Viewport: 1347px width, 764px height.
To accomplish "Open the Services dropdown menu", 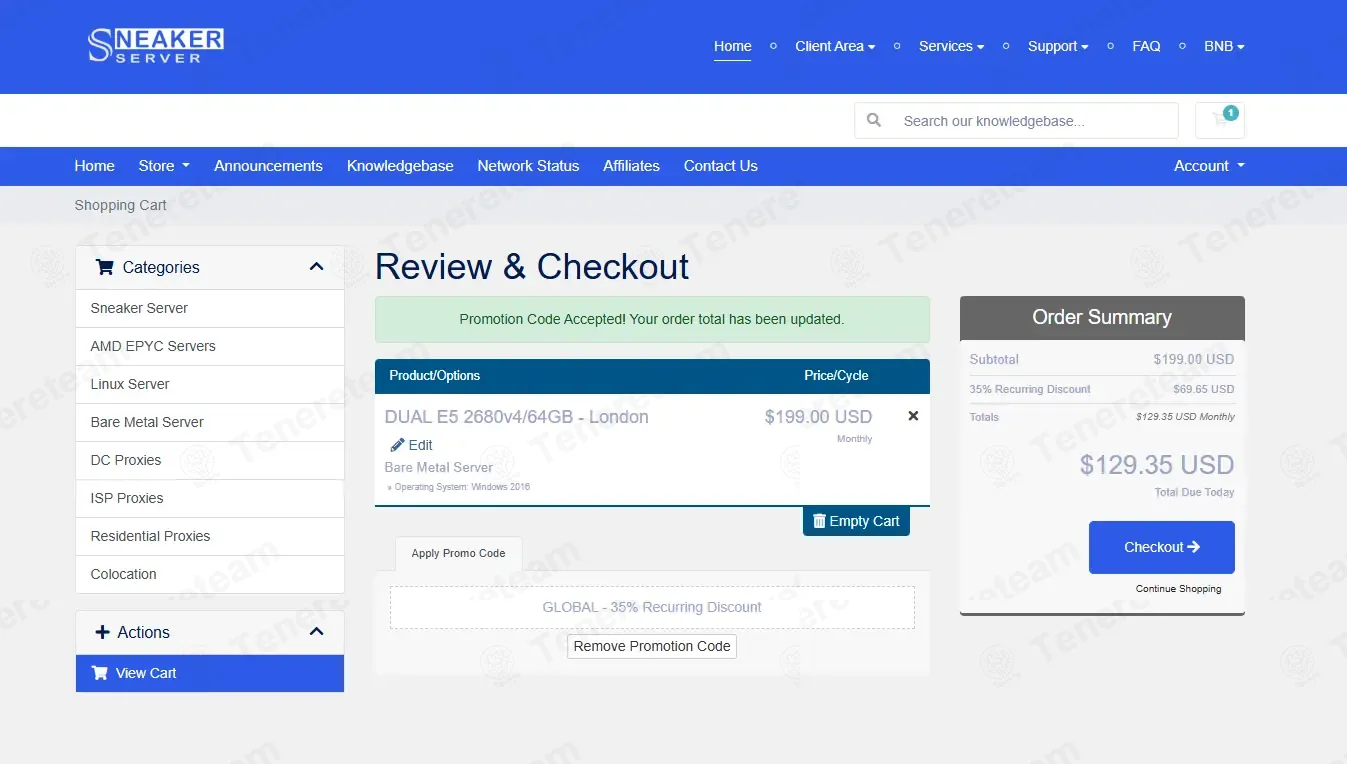I will coord(951,46).
